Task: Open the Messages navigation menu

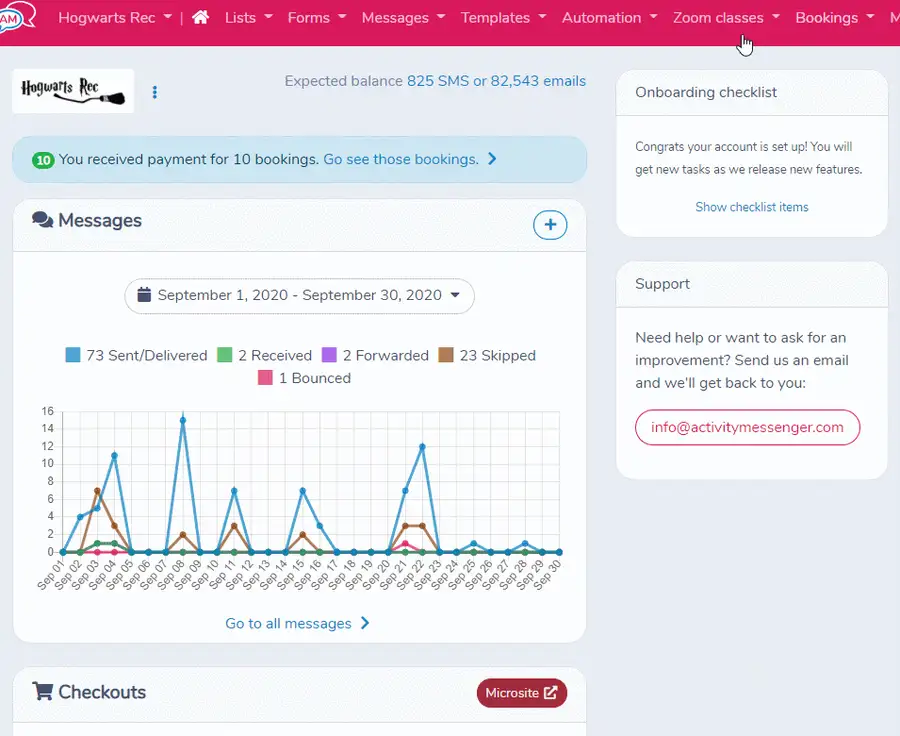Action: (x=404, y=18)
